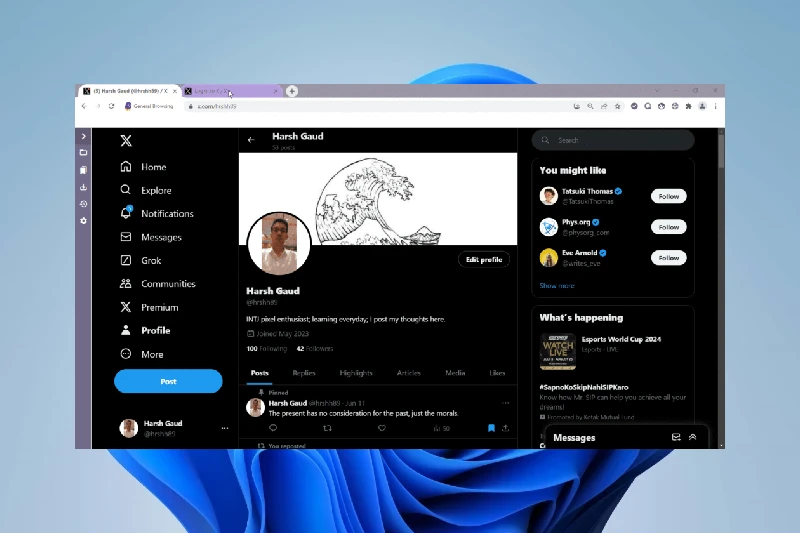Reload the page
The width and height of the screenshot is (800, 533).
click(111, 106)
